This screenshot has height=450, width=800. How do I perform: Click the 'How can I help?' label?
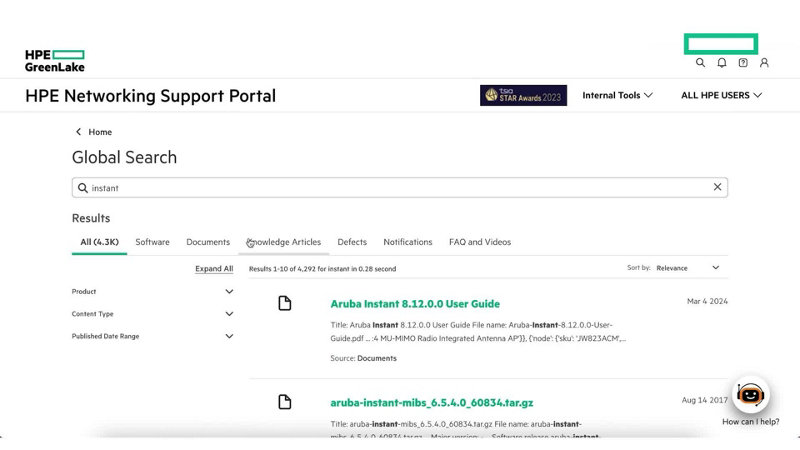pos(751,422)
